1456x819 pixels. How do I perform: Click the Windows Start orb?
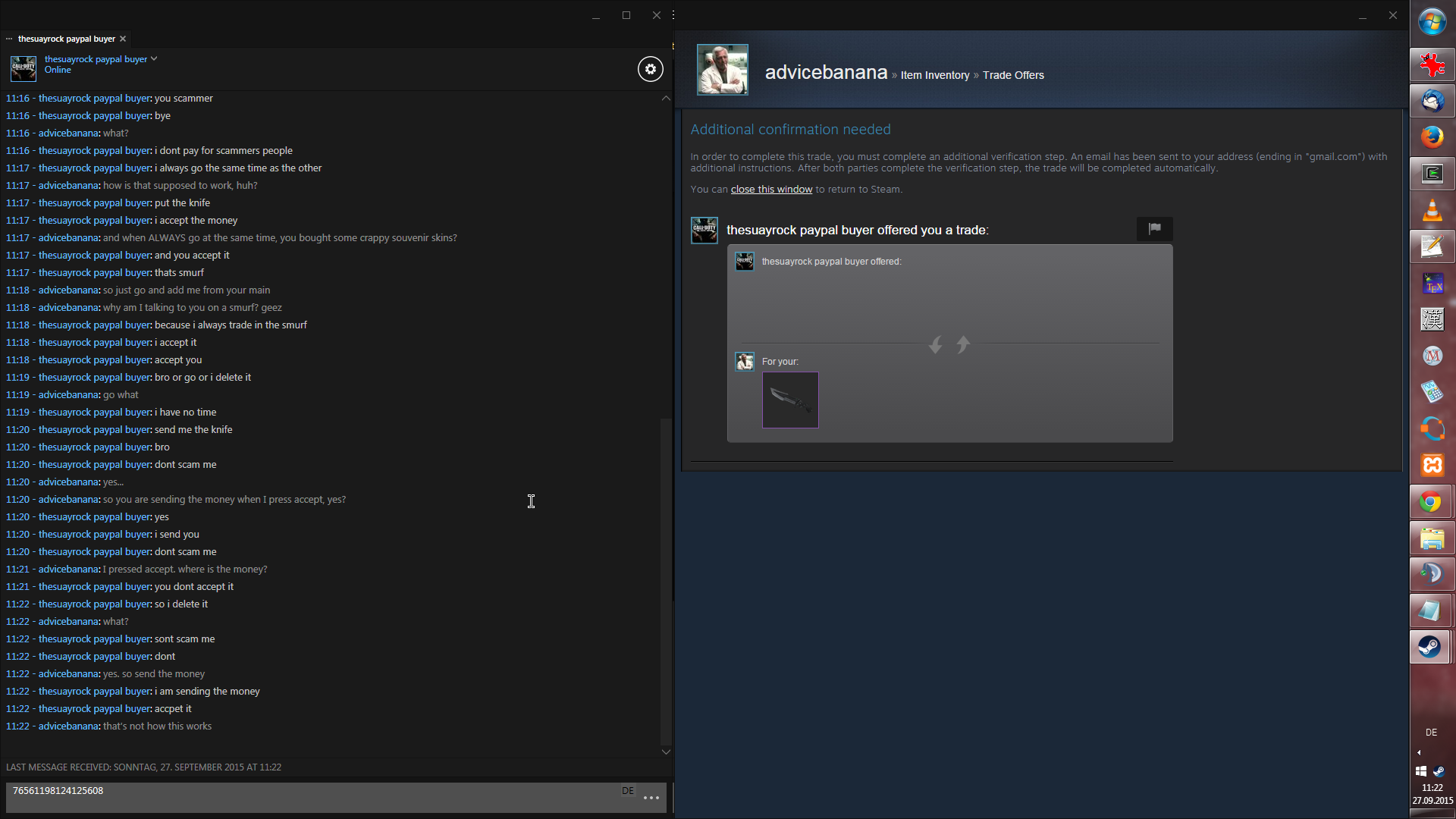coord(1432,23)
